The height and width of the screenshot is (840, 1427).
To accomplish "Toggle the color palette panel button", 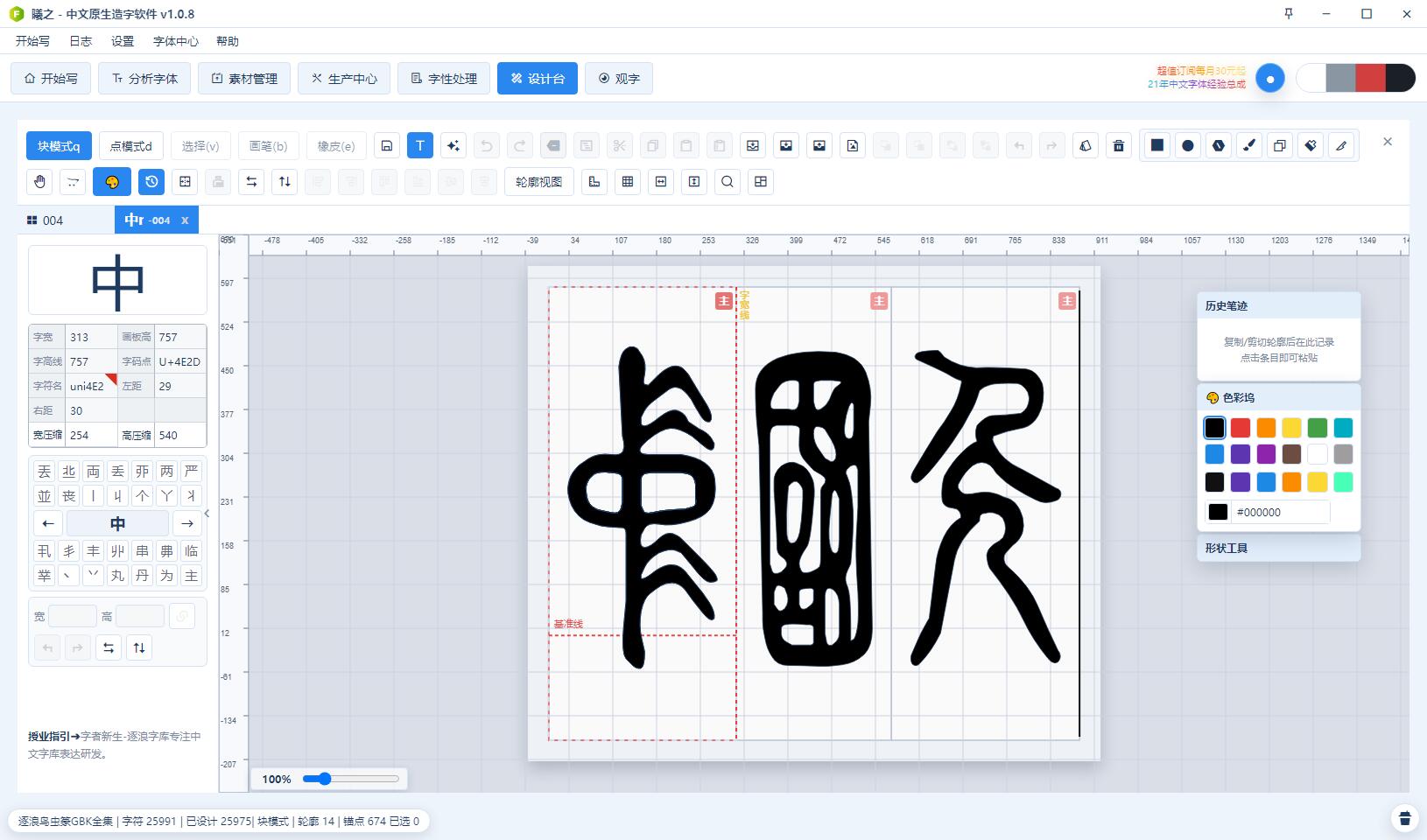I will pos(112,182).
